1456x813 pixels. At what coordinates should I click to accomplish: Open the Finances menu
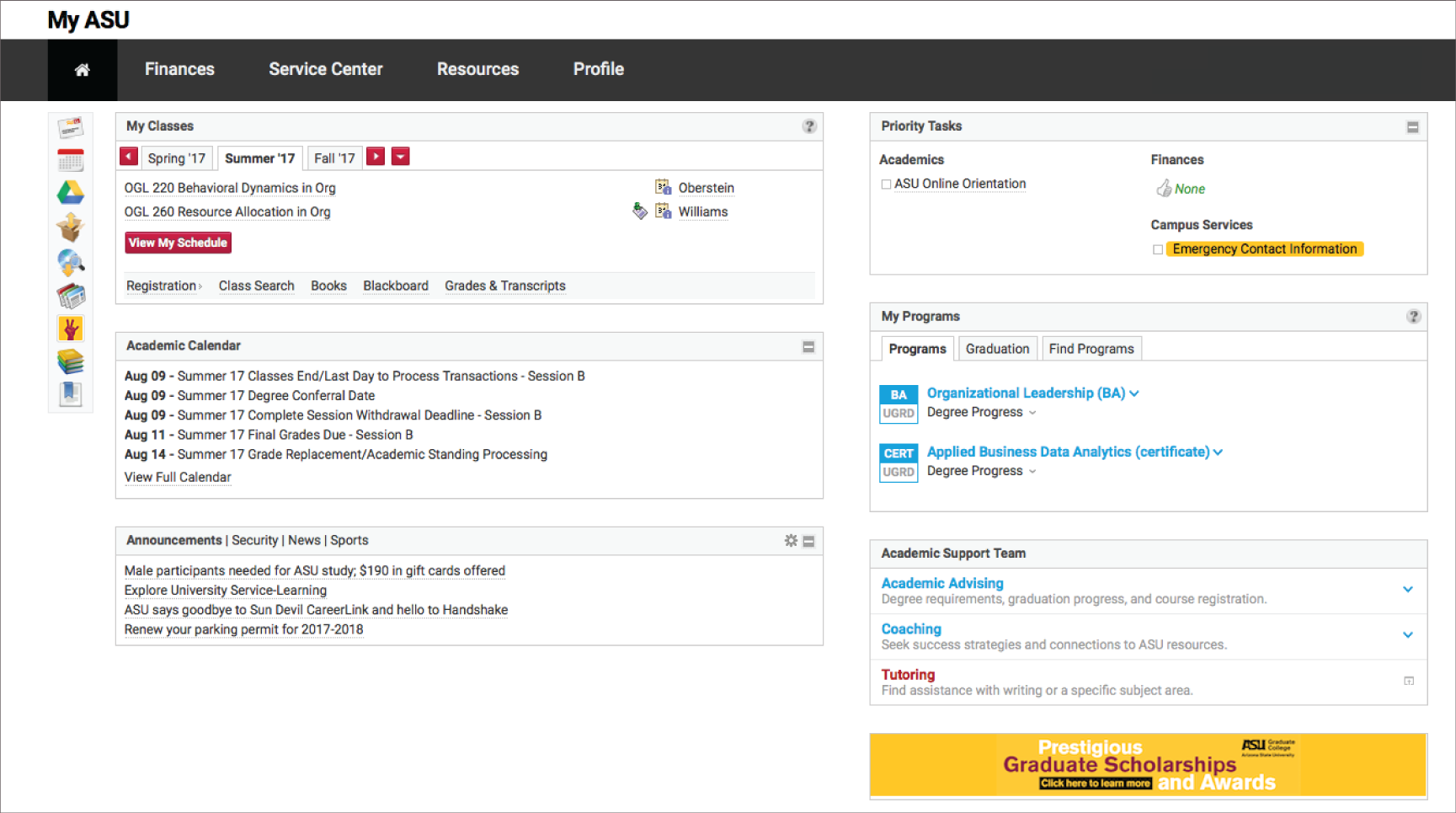[179, 70]
